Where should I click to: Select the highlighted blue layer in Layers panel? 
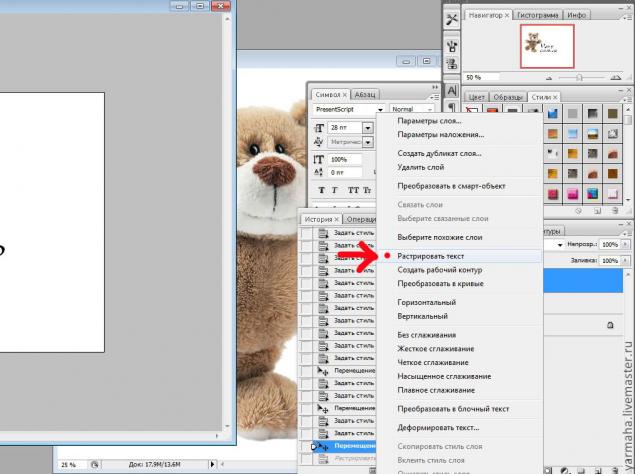tap(583, 280)
